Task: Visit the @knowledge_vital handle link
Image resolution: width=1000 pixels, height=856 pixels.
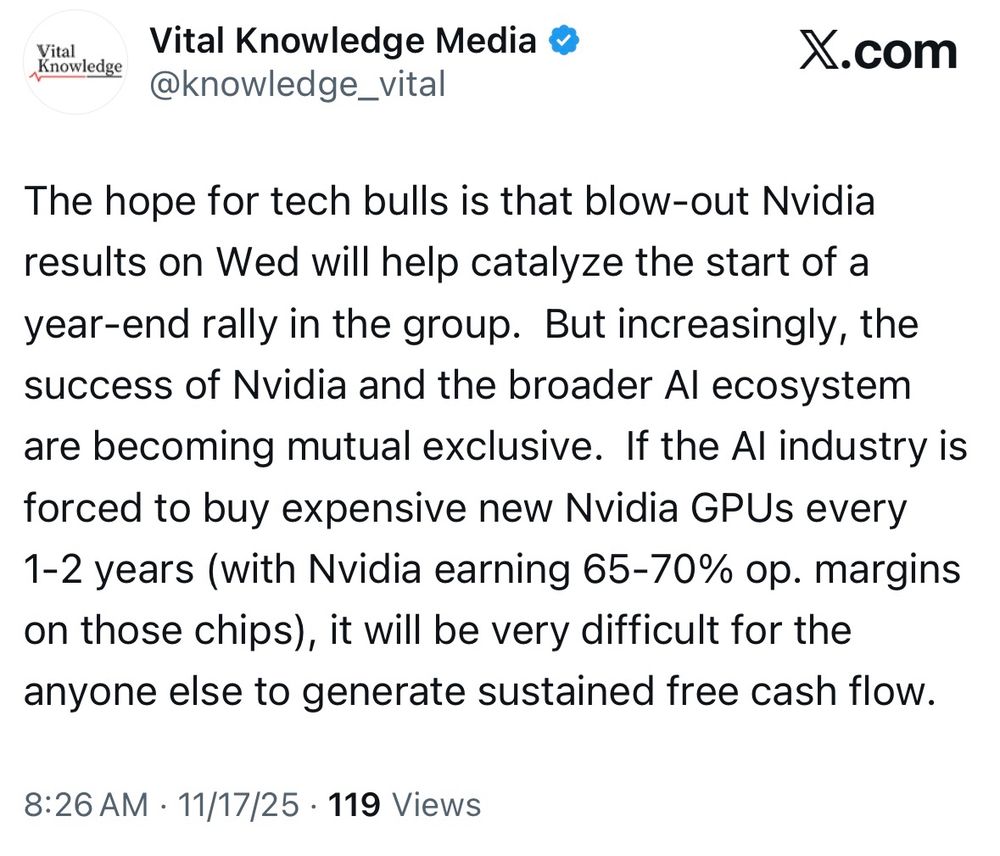Action: (297, 85)
